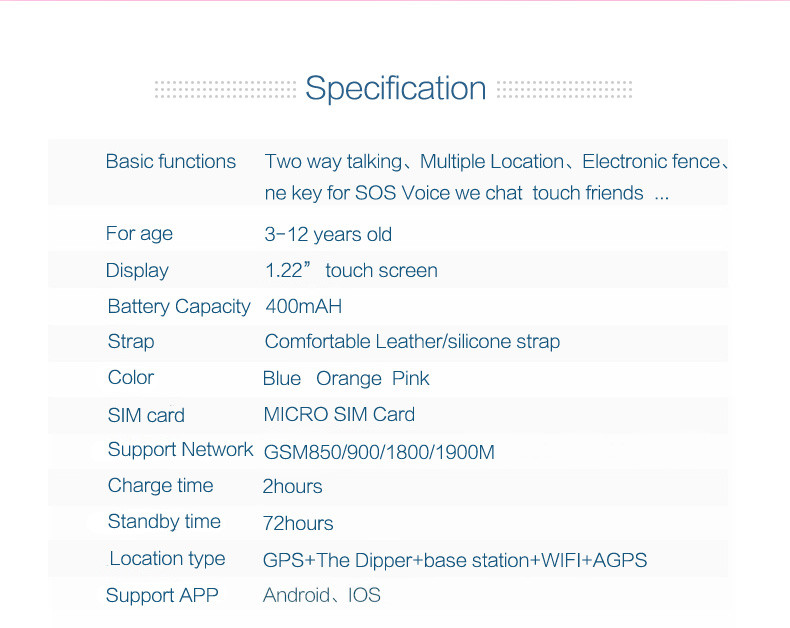The height and width of the screenshot is (628, 790).
Task: Click the Strap row label
Action: (x=131, y=342)
